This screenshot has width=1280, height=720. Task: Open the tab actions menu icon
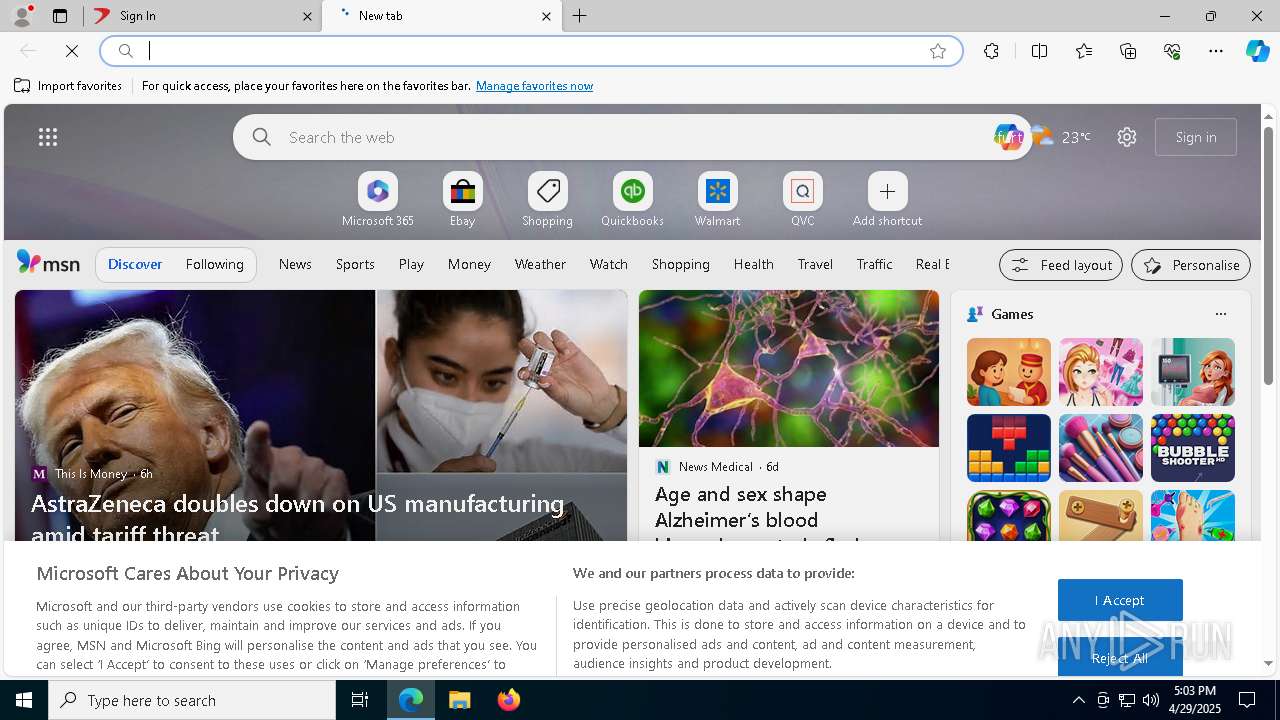point(60,16)
